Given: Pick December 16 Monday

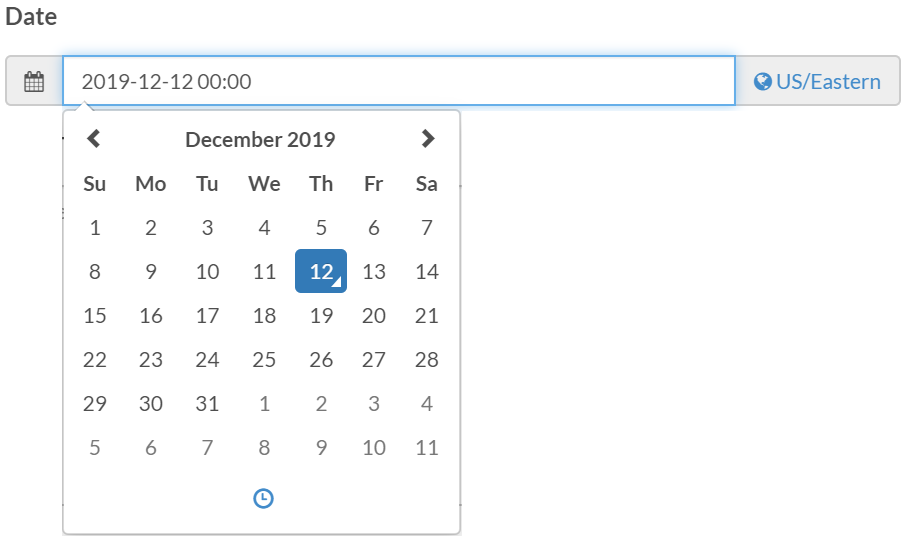Looking at the screenshot, I should point(151,316).
